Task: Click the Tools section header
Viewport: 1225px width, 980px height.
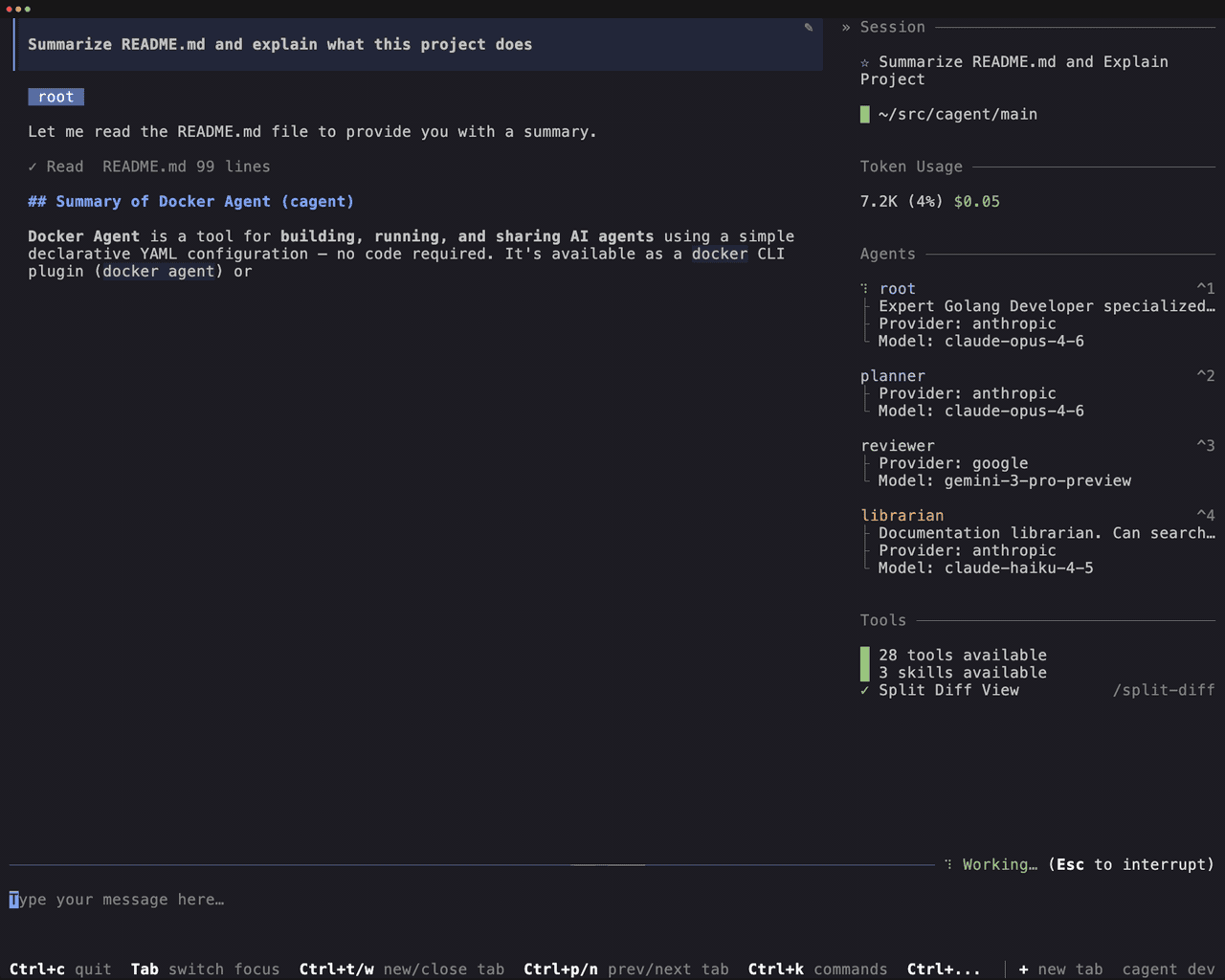Action: tap(883, 620)
